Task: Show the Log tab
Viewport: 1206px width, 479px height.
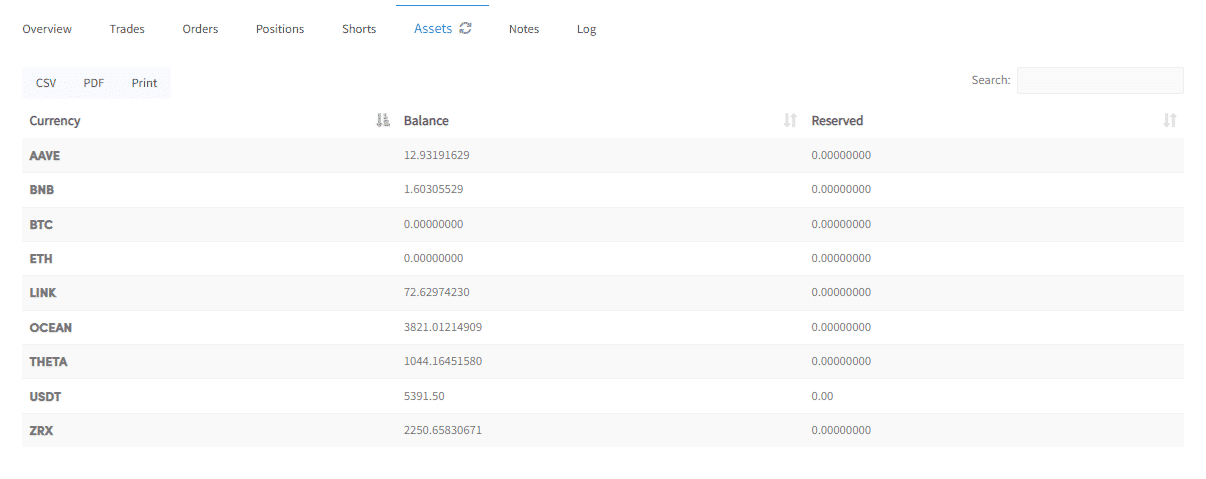Action: point(586,29)
